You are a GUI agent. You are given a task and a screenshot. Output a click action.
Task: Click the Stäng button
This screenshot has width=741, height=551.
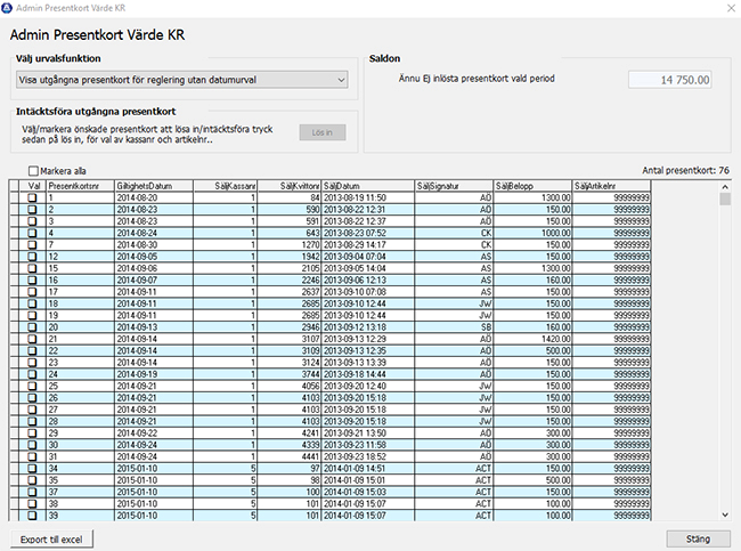(698, 539)
